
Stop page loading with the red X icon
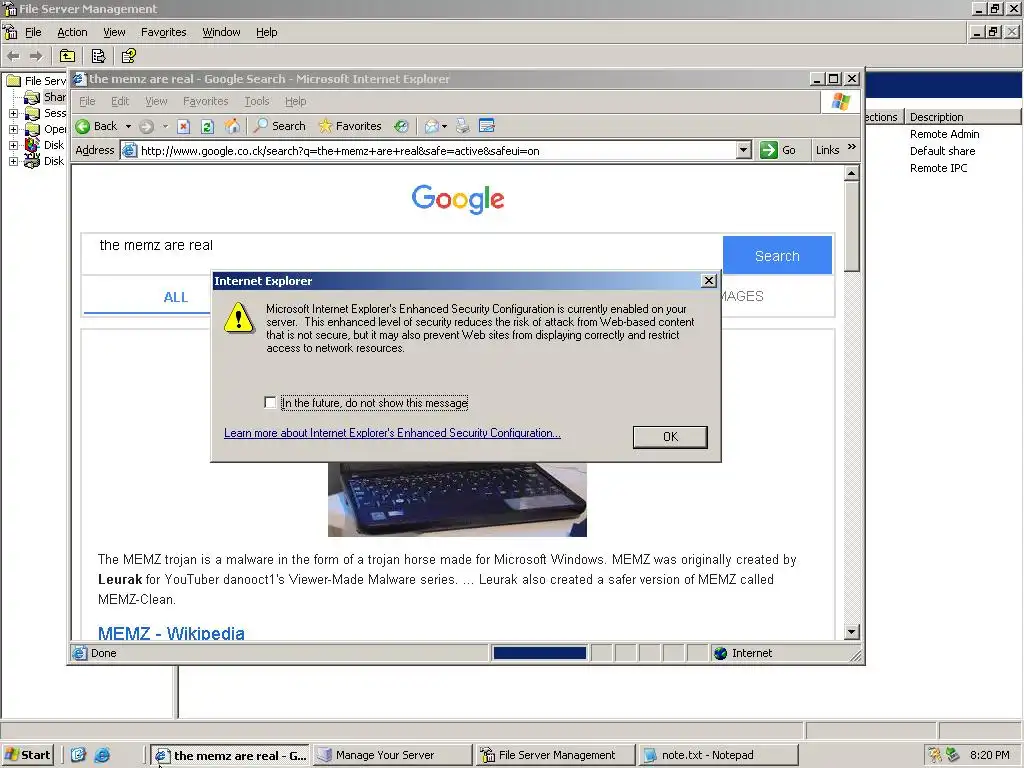pos(184,127)
